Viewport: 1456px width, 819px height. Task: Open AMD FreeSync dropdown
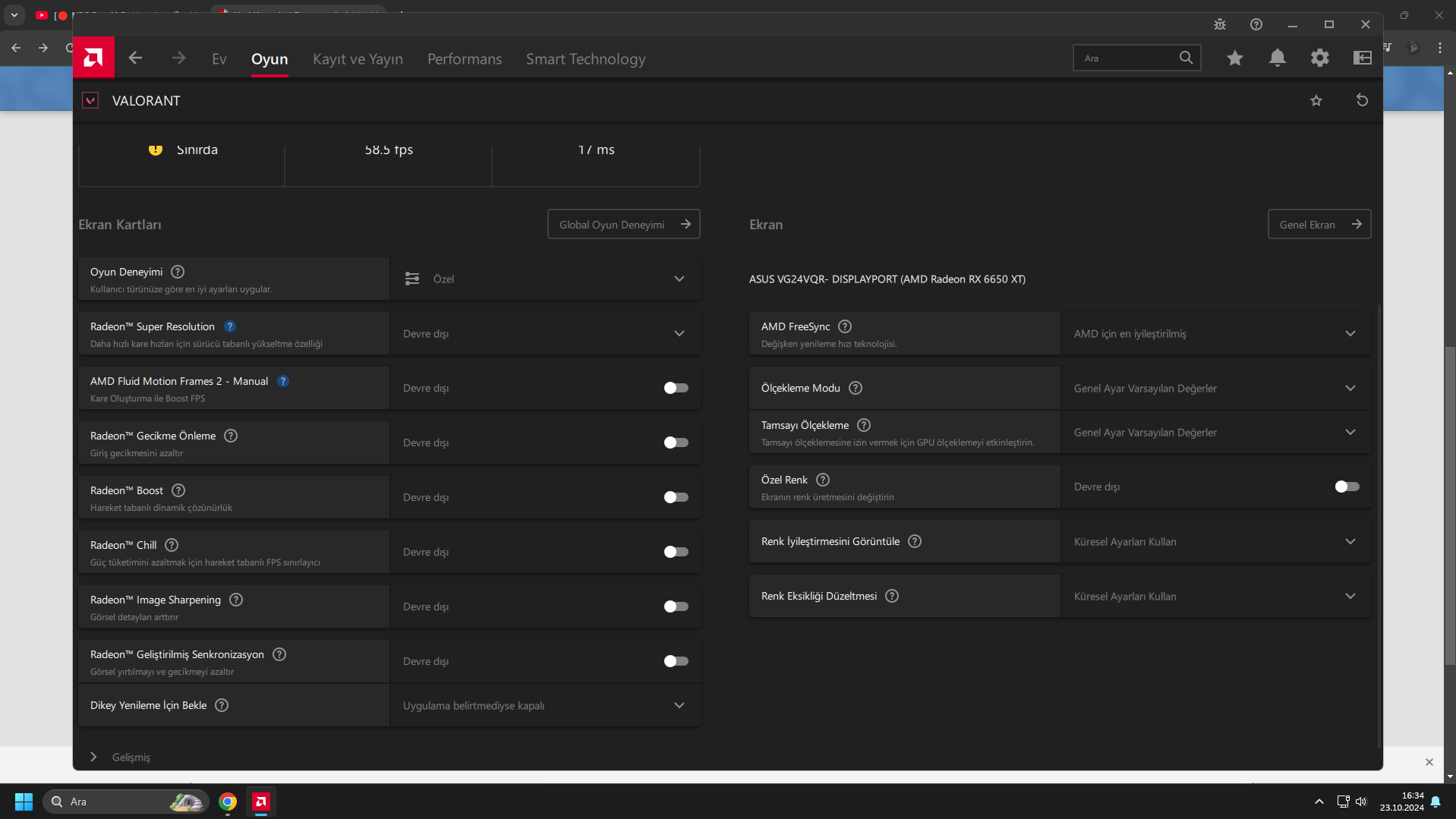(x=1216, y=333)
